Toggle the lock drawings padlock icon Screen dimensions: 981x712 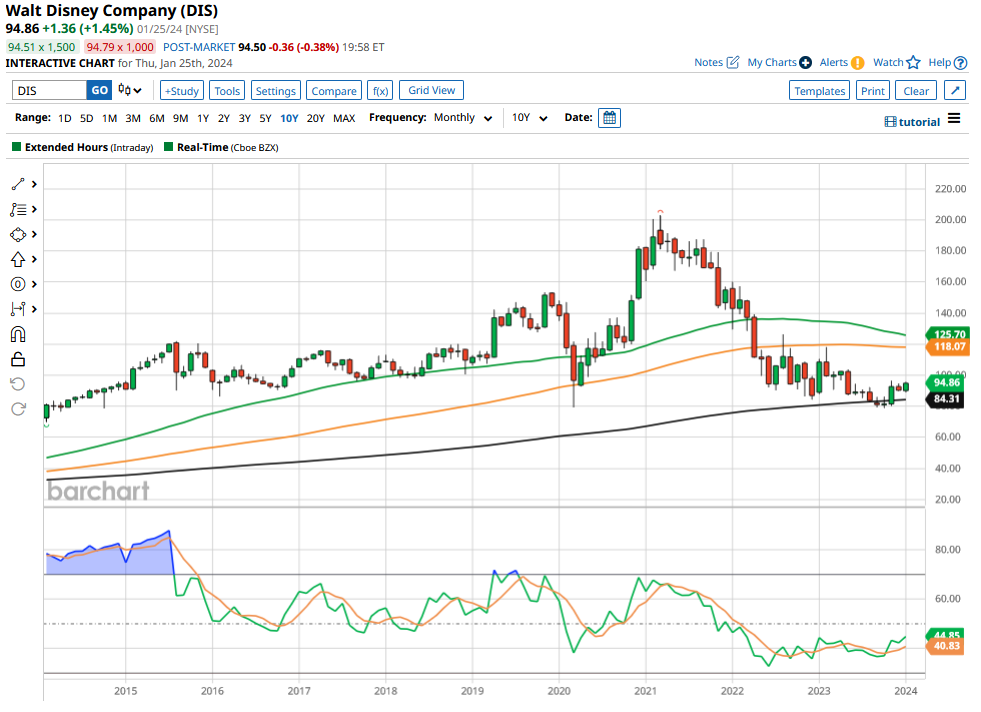18,359
